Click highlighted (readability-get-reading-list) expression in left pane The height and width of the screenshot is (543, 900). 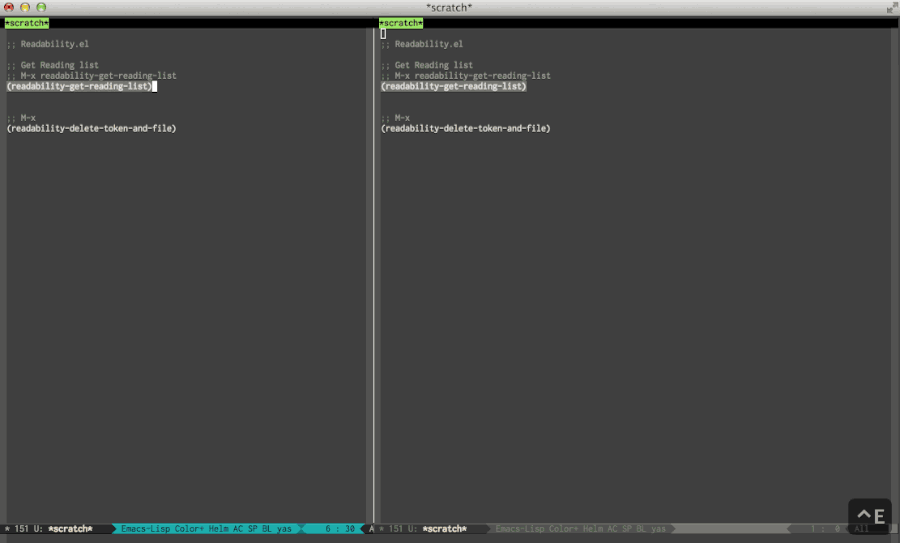(79, 87)
